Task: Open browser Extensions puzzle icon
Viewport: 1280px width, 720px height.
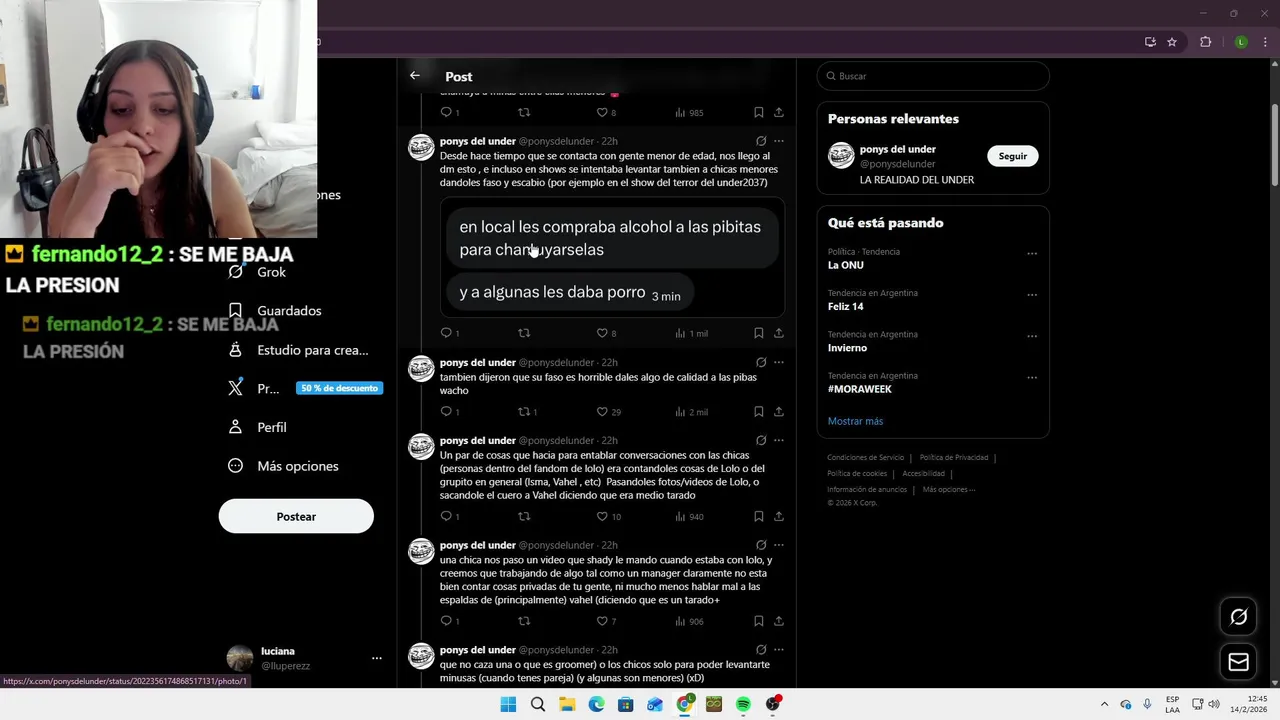Action: tap(1205, 42)
